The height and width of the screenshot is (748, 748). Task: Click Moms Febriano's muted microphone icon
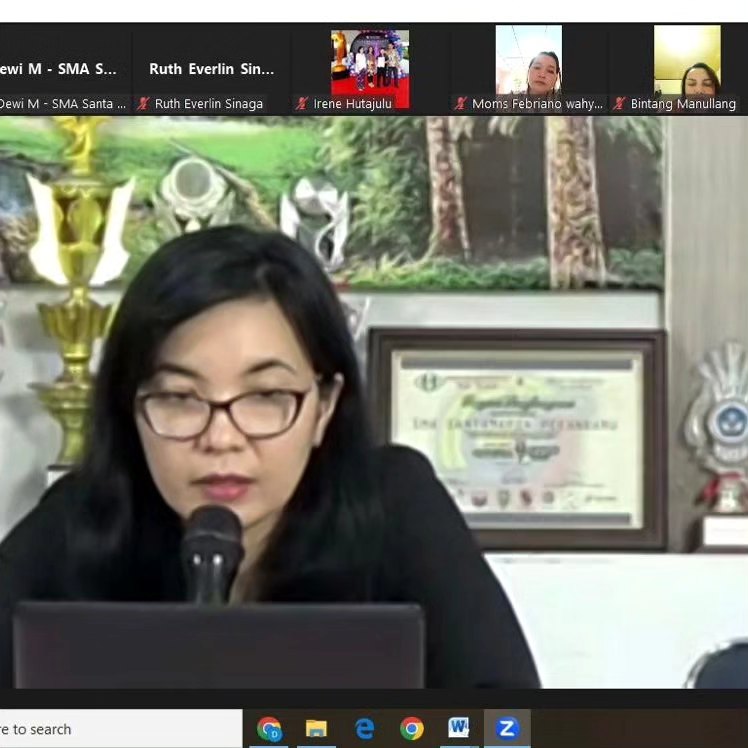[x=460, y=104]
